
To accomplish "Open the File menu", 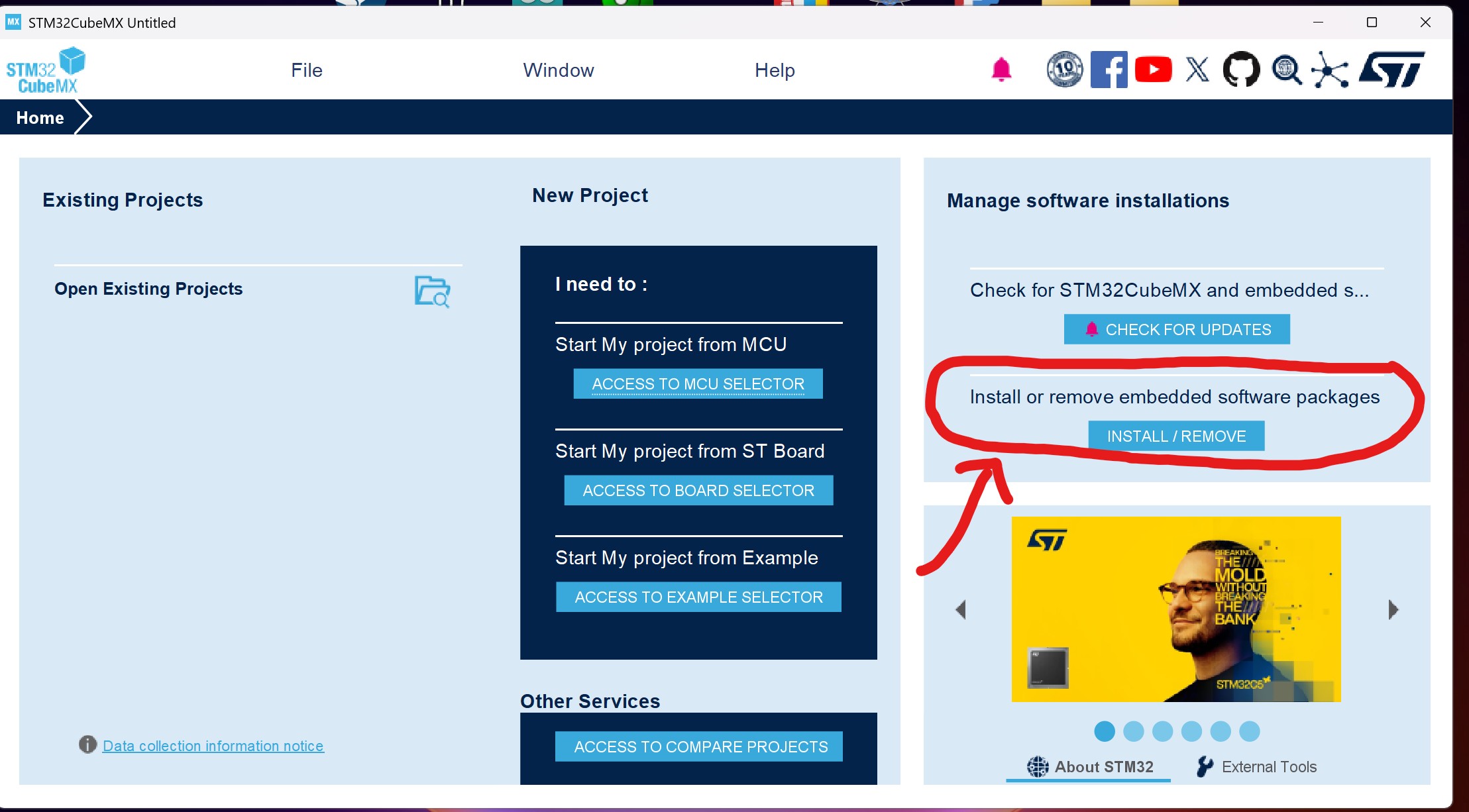I will (x=305, y=70).
